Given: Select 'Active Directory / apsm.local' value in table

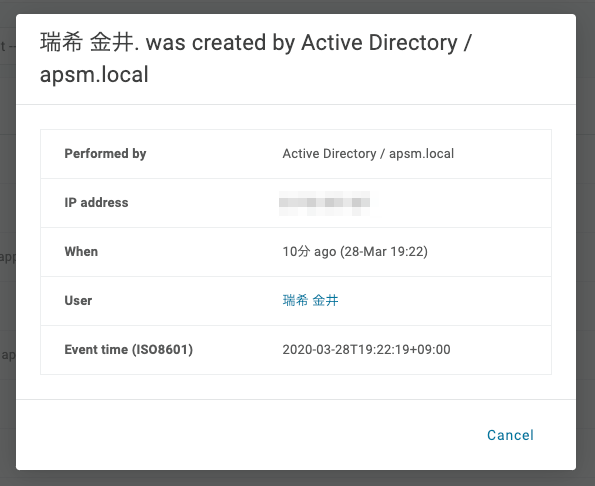Looking at the screenshot, I should point(368,154).
